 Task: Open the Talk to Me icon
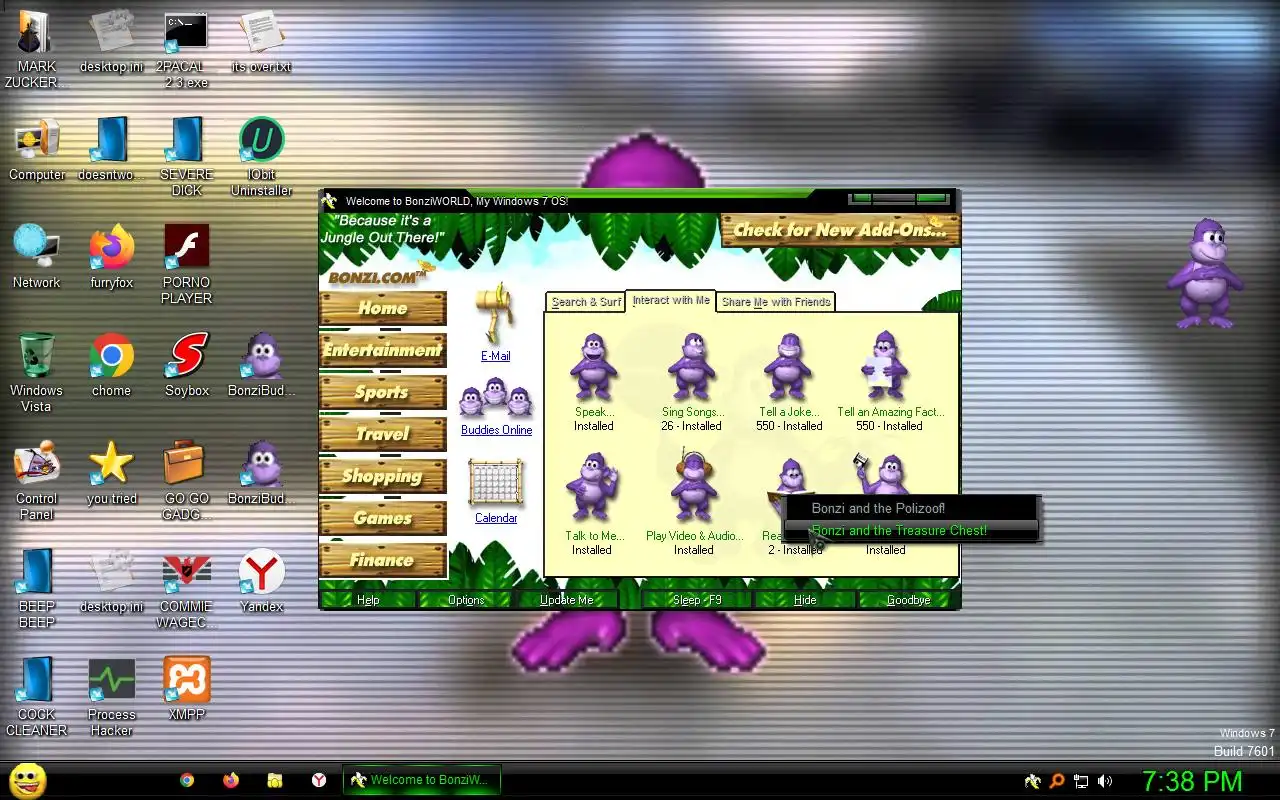593,489
